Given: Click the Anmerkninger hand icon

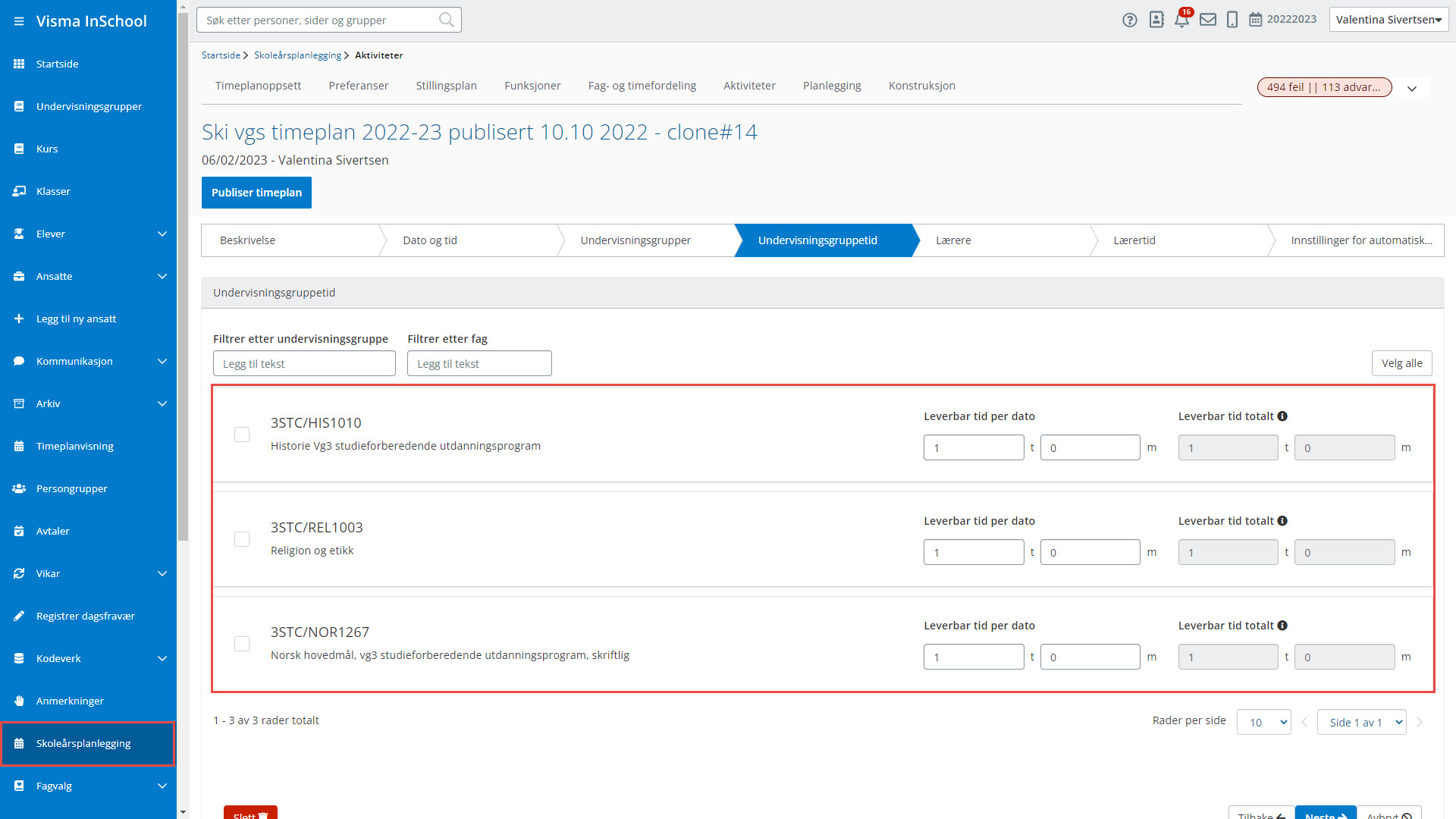Looking at the screenshot, I should (19, 701).
